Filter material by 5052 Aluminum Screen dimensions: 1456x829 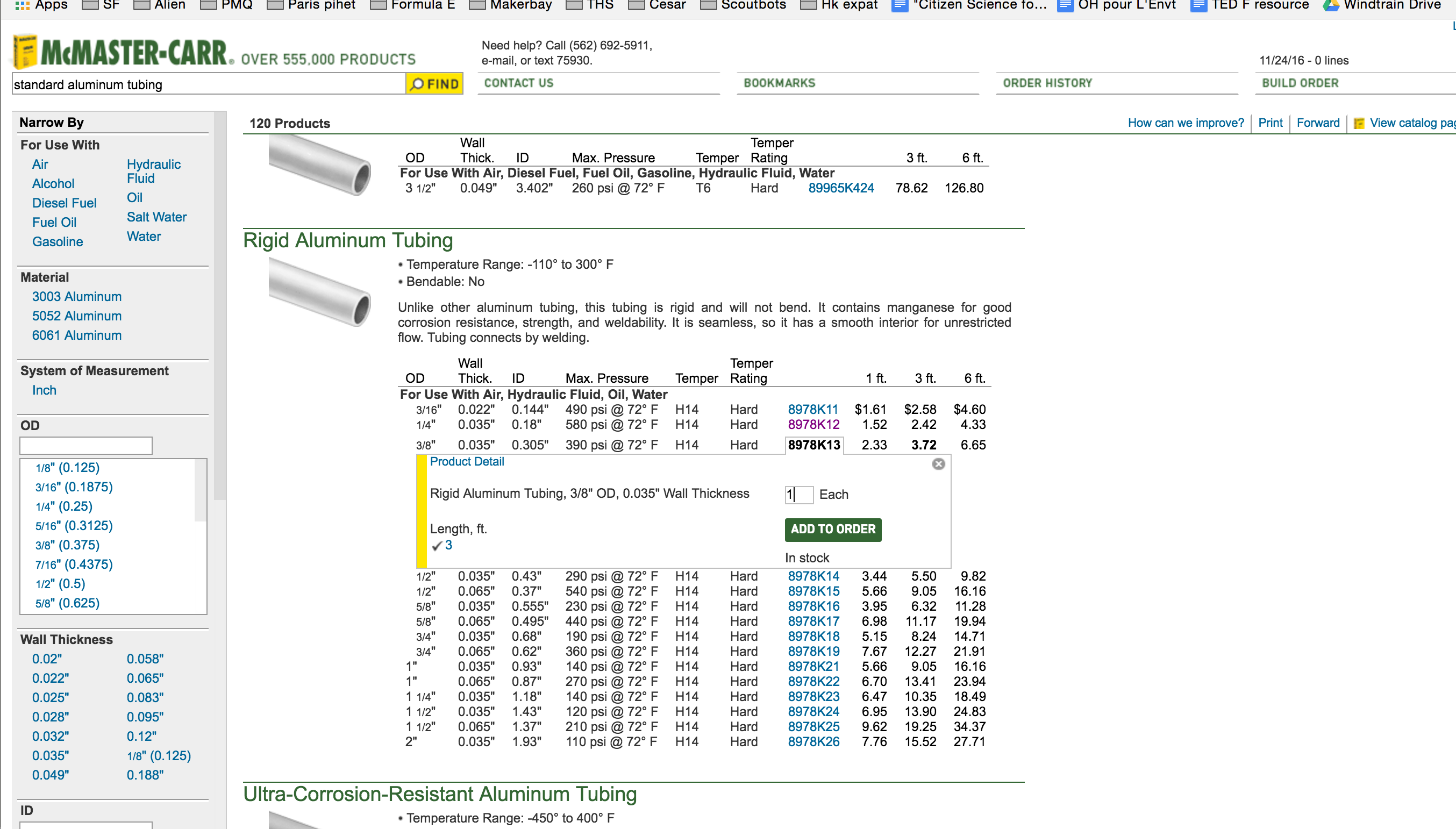pos(77,316)
